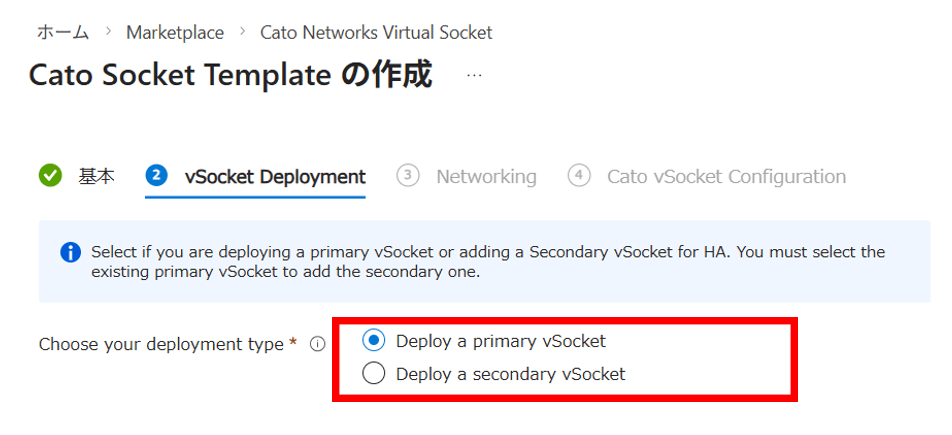Image resolution: width=952 pixels, height=435 pixels.
Task: Click the blue step 2 circle icon
Action: coord(156,176)
